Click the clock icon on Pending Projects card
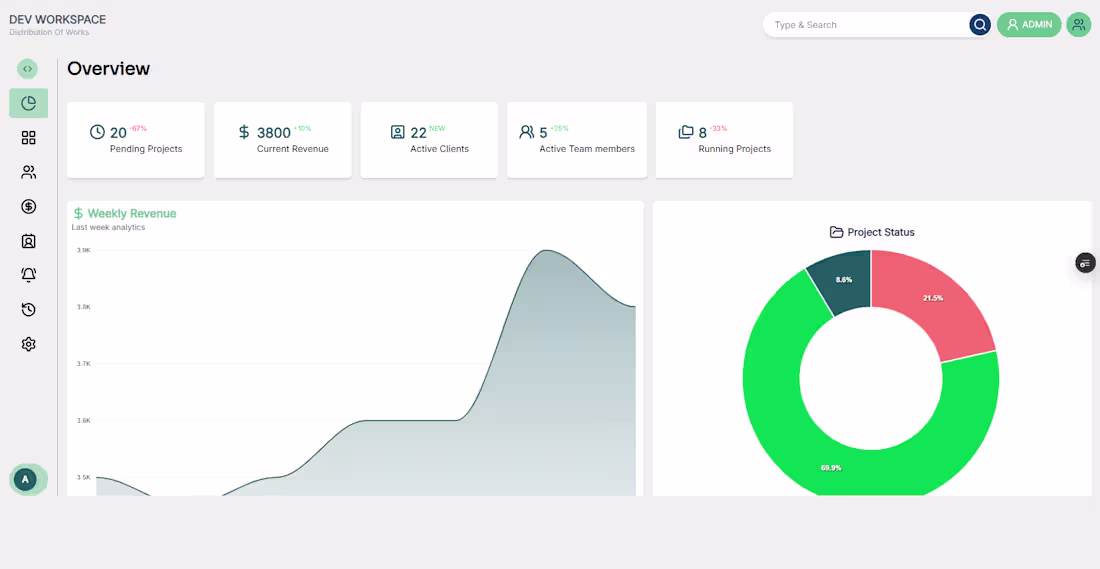Screen dimensions: 1100x569 point(98,132)
